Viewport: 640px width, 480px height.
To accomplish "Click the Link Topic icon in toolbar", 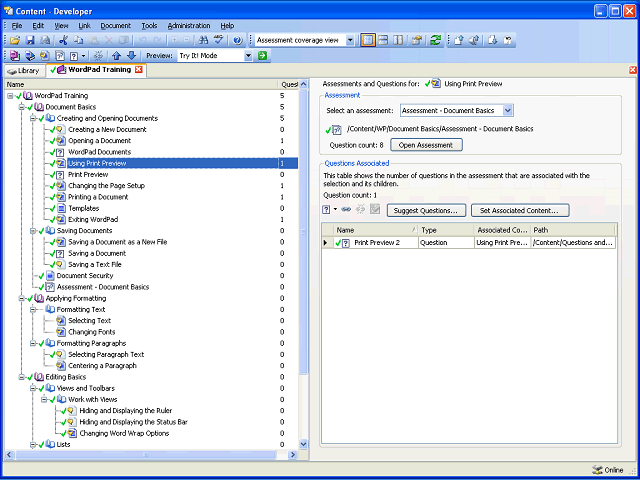I will pos(45,56).
